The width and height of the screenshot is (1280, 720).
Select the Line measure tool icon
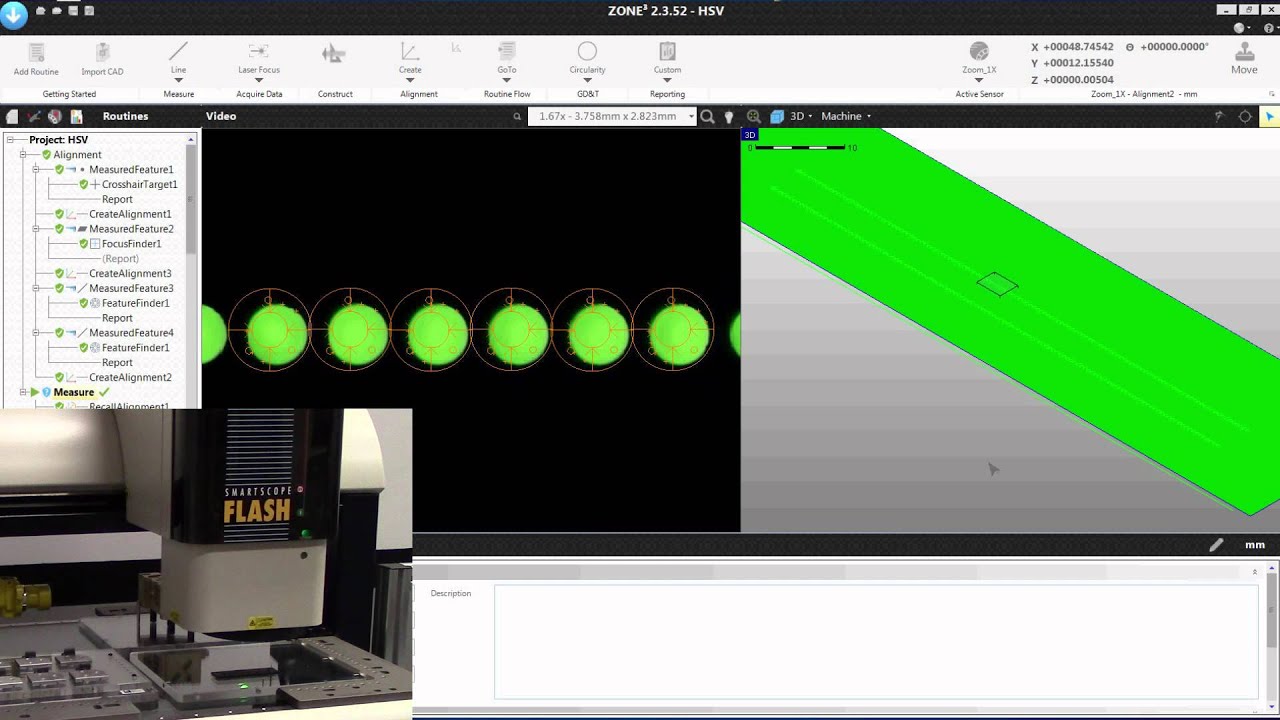tap(178, 51)
